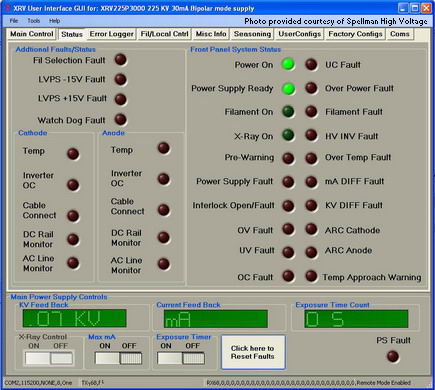Click the Current Feed Back mA display

216,319
